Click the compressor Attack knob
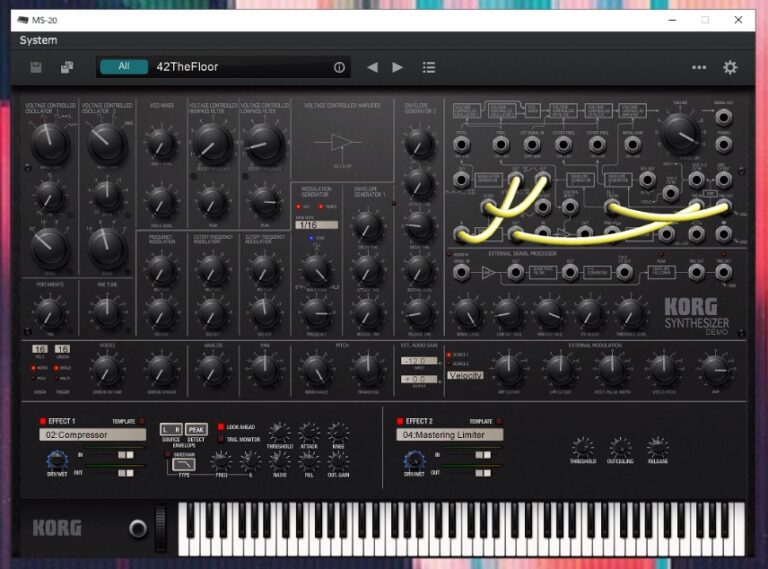 pyautogui.click(x=309, y=432)
